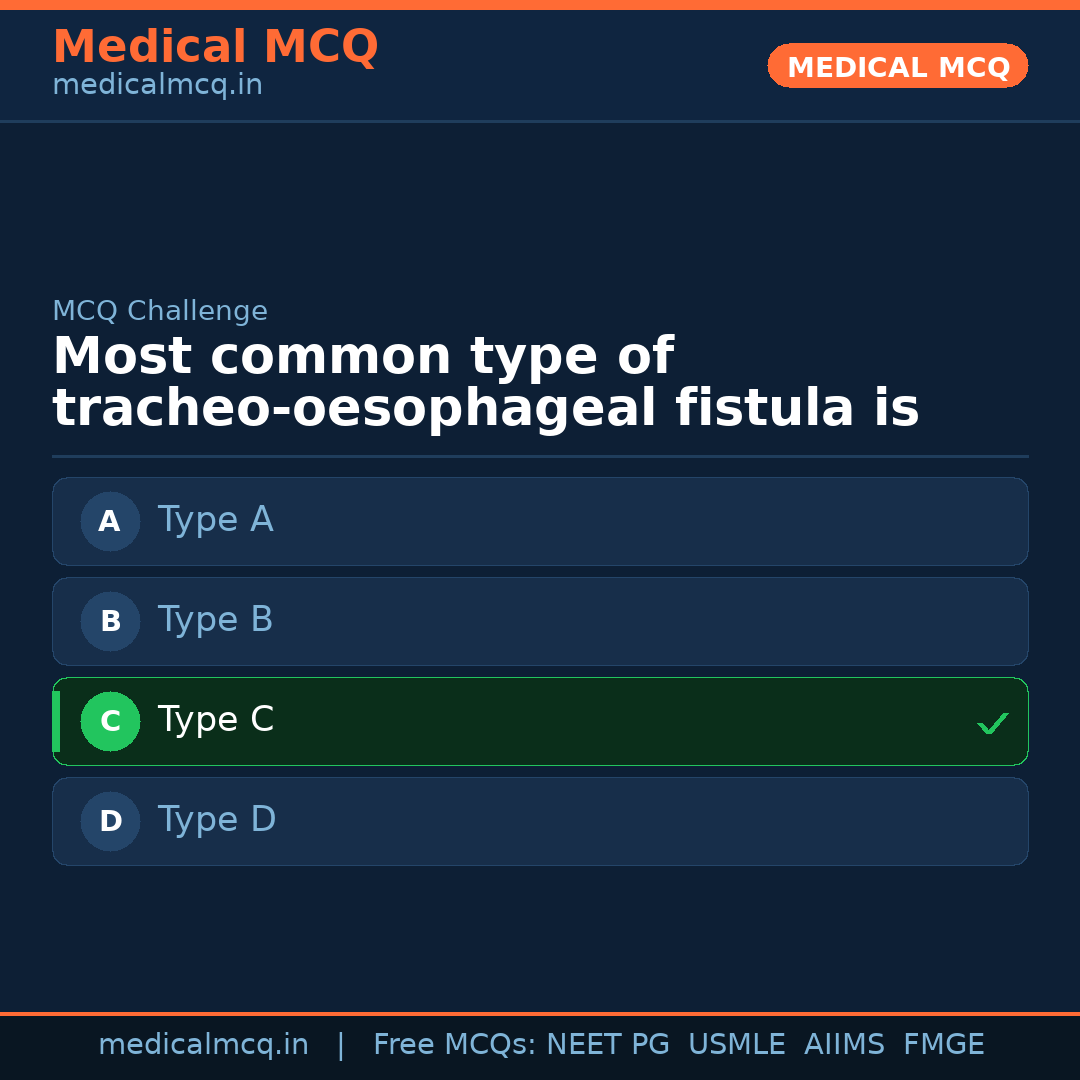Click the USMLE label in footer
Image resolution: width=1080 pixels, height=1080 pixels.
click(736, 1045)
